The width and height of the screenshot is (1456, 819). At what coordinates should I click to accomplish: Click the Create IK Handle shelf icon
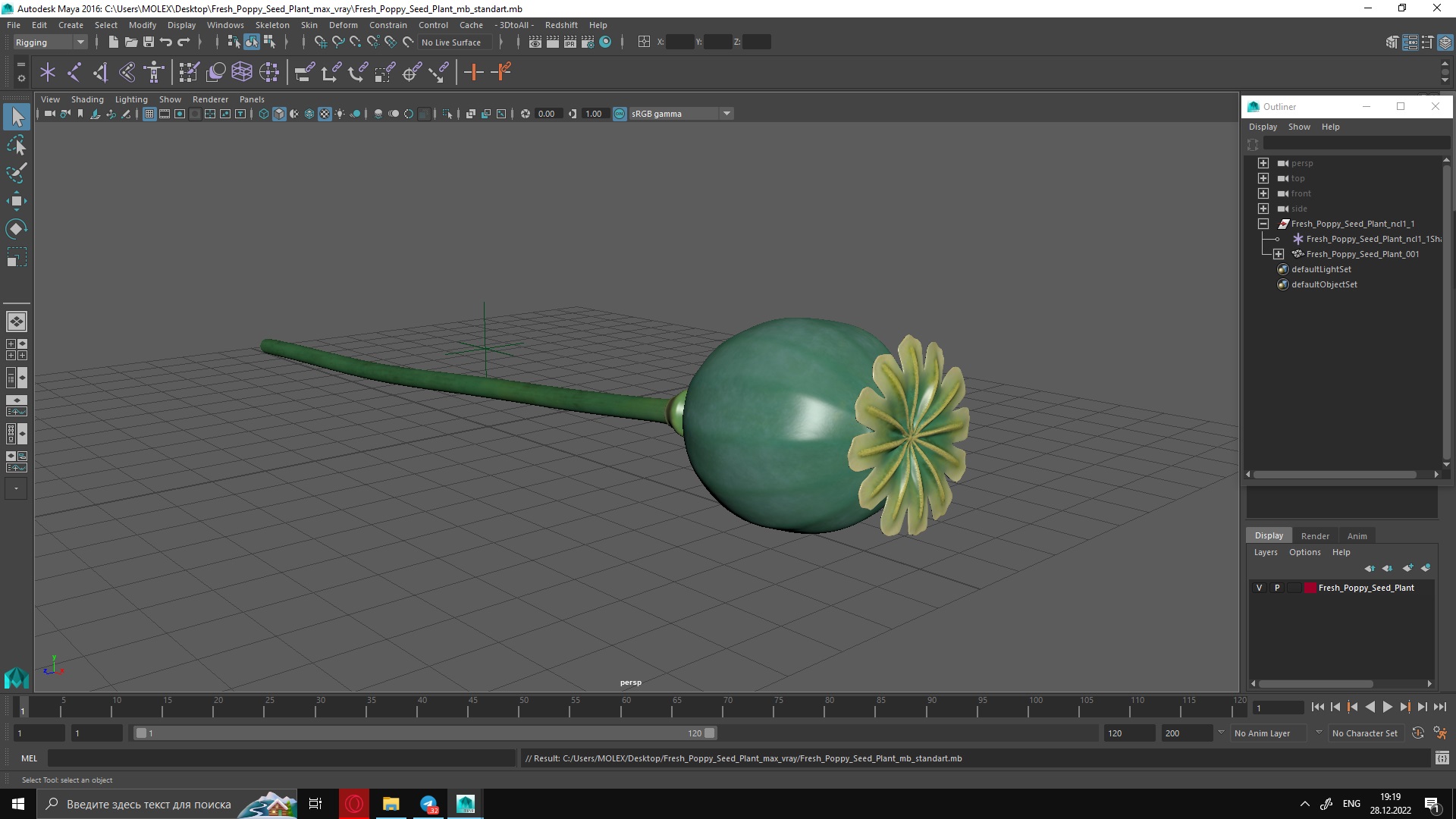[x=127, y=73]
